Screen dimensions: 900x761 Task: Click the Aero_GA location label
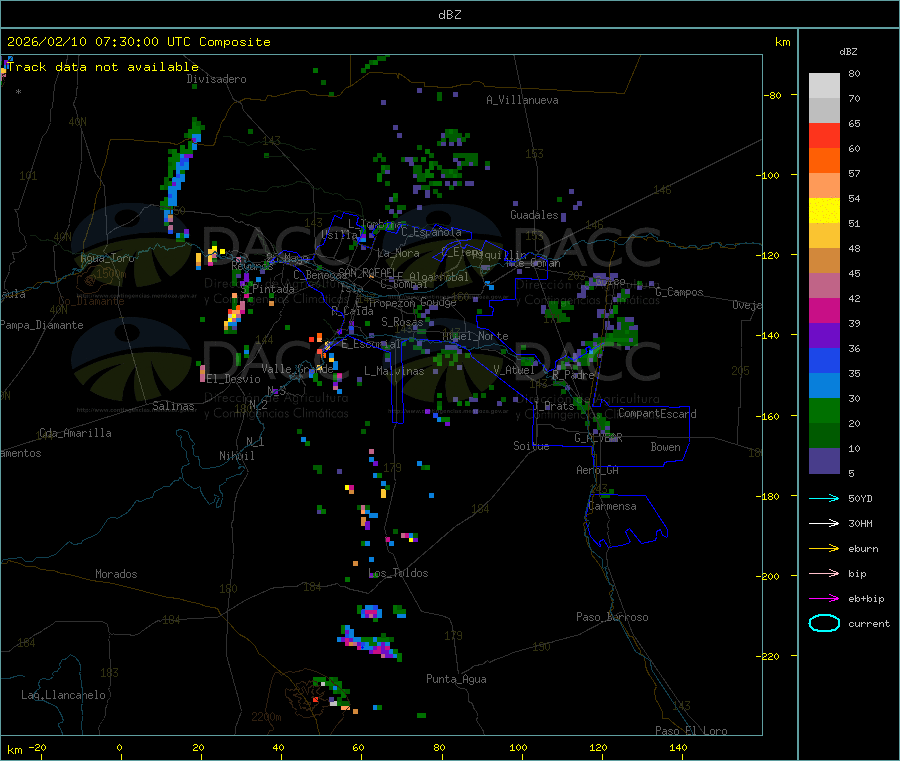[x=598, y=470]
